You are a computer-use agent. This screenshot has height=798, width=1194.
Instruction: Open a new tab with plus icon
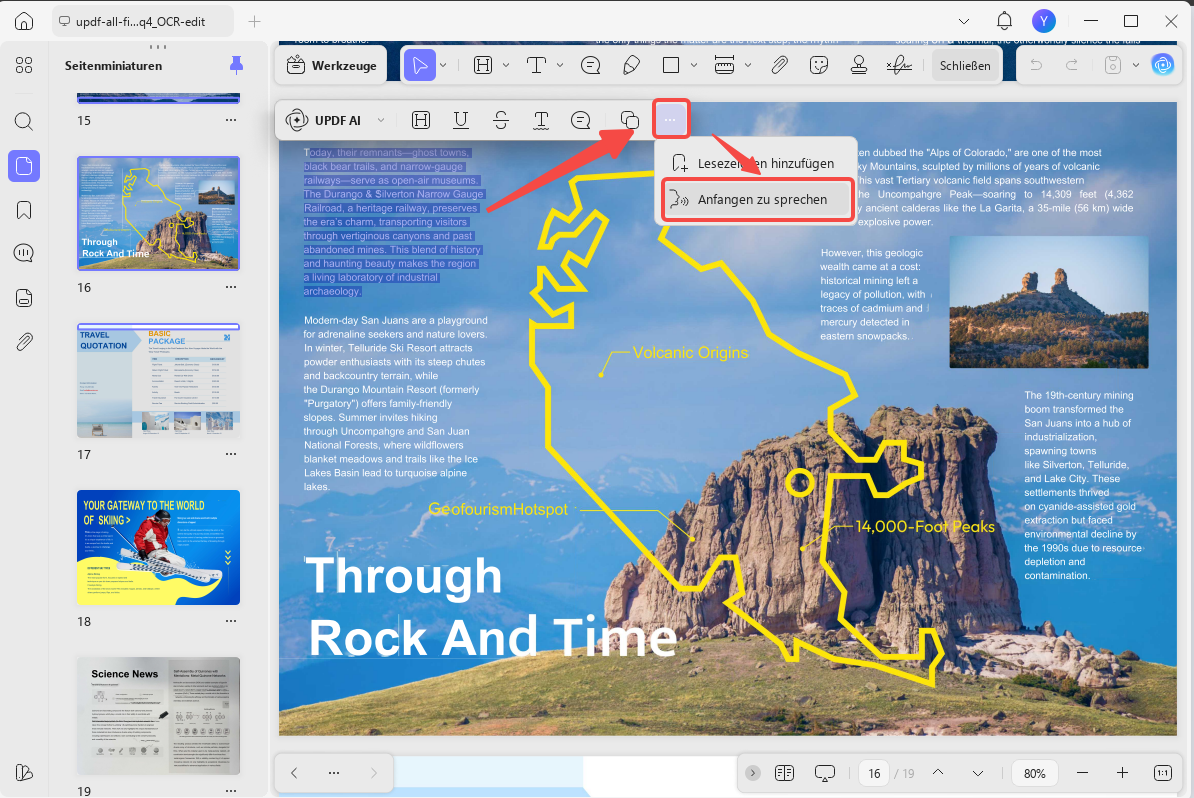click(x=254, y=21)
